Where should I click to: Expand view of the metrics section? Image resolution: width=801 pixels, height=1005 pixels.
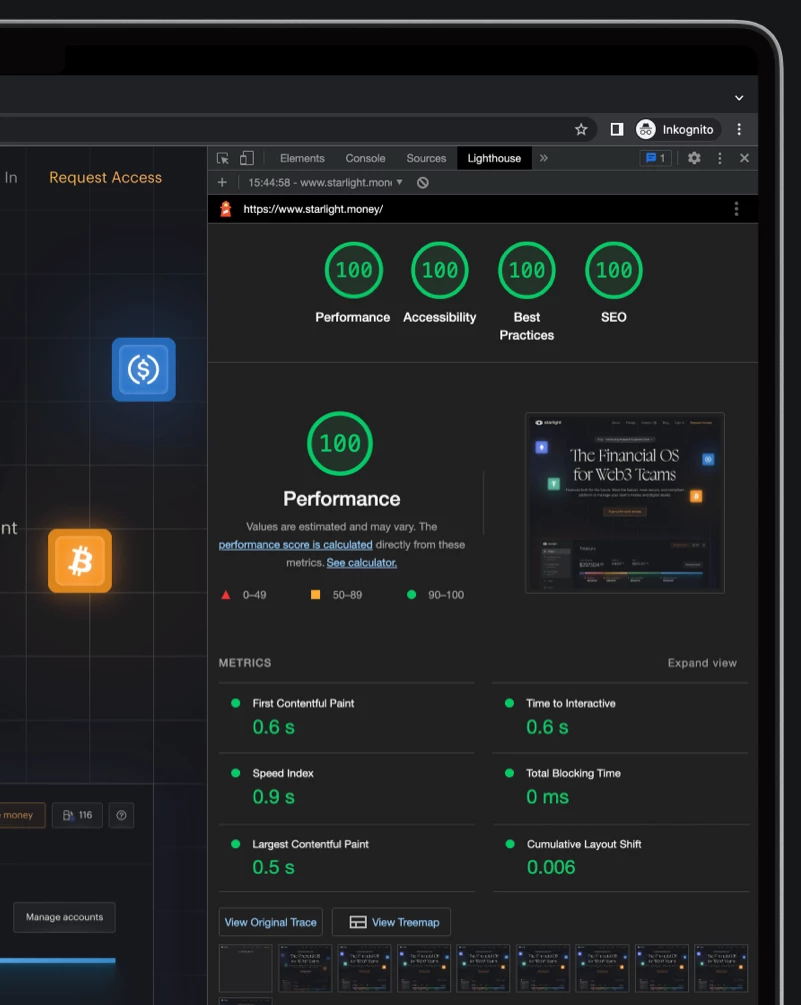(x=702, y=663)
